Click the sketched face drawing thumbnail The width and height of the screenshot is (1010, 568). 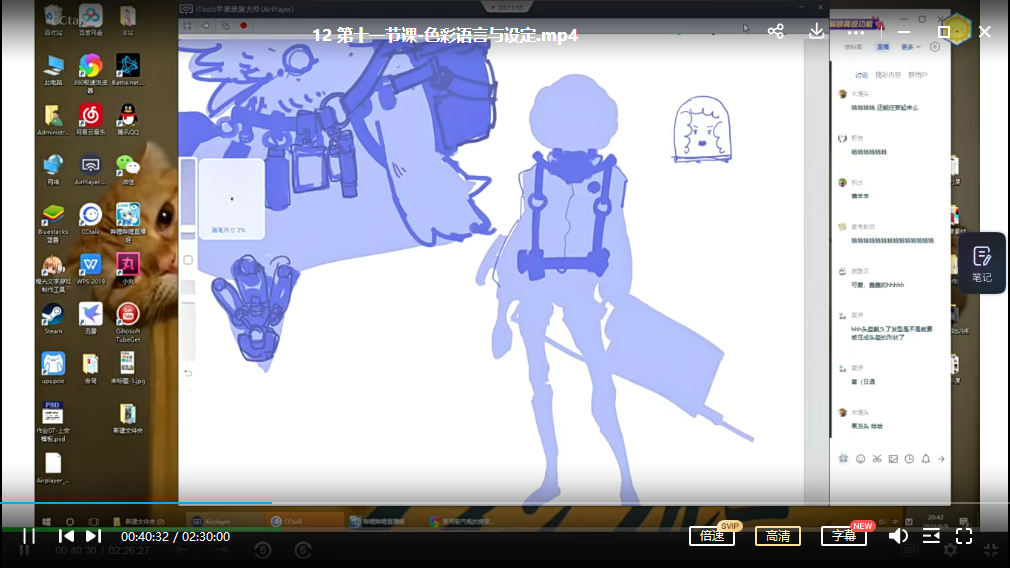[x=701, y=129]
